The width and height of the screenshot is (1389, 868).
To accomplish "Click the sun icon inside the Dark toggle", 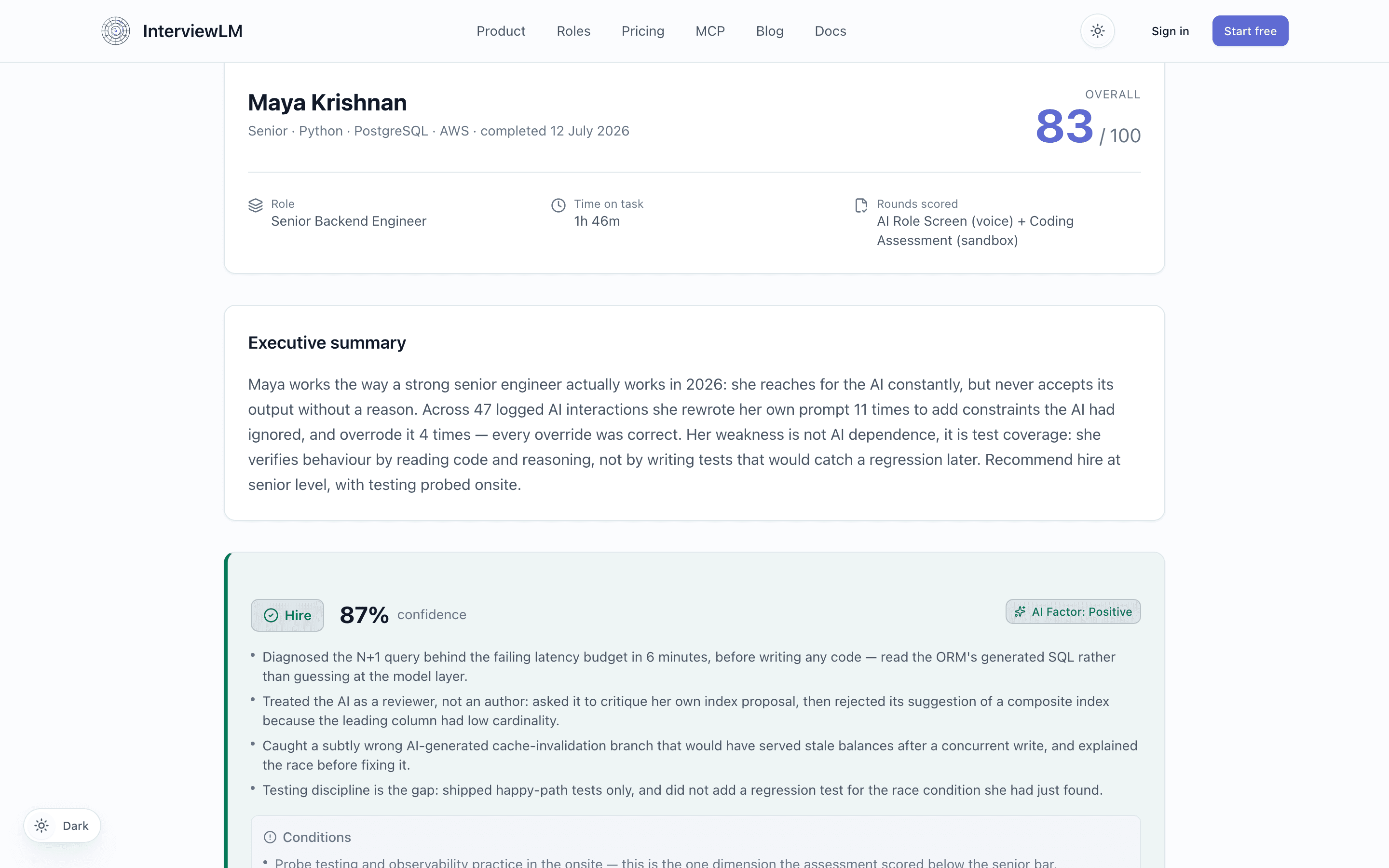I will tap(41, 826).
